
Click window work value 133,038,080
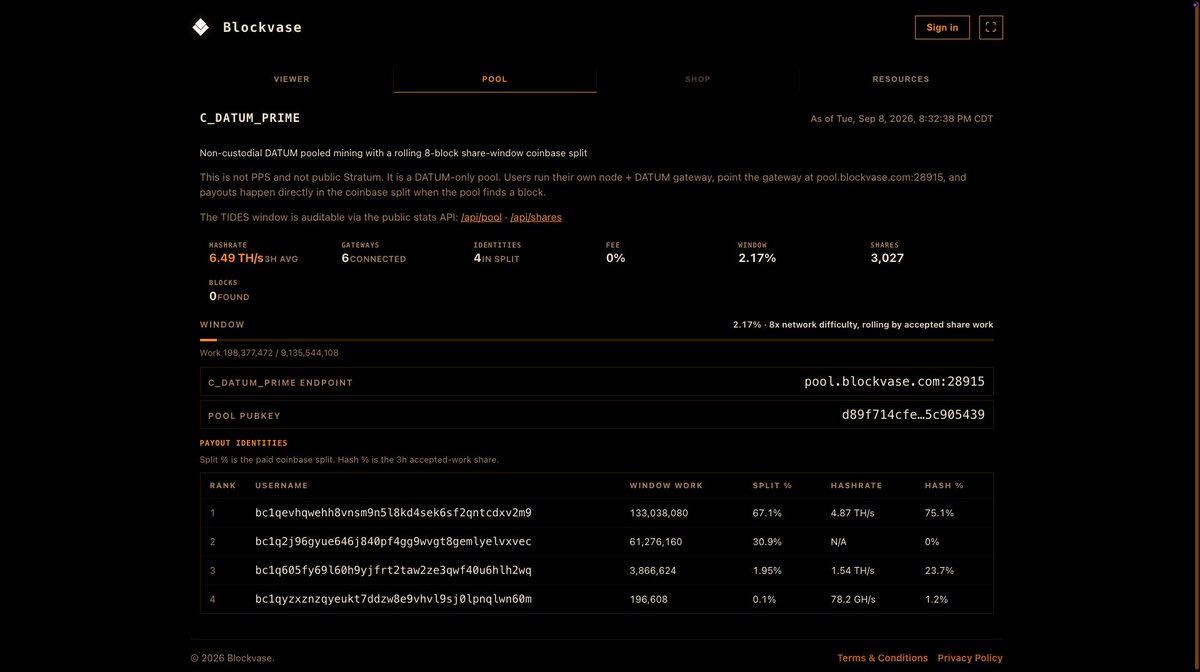658,513
